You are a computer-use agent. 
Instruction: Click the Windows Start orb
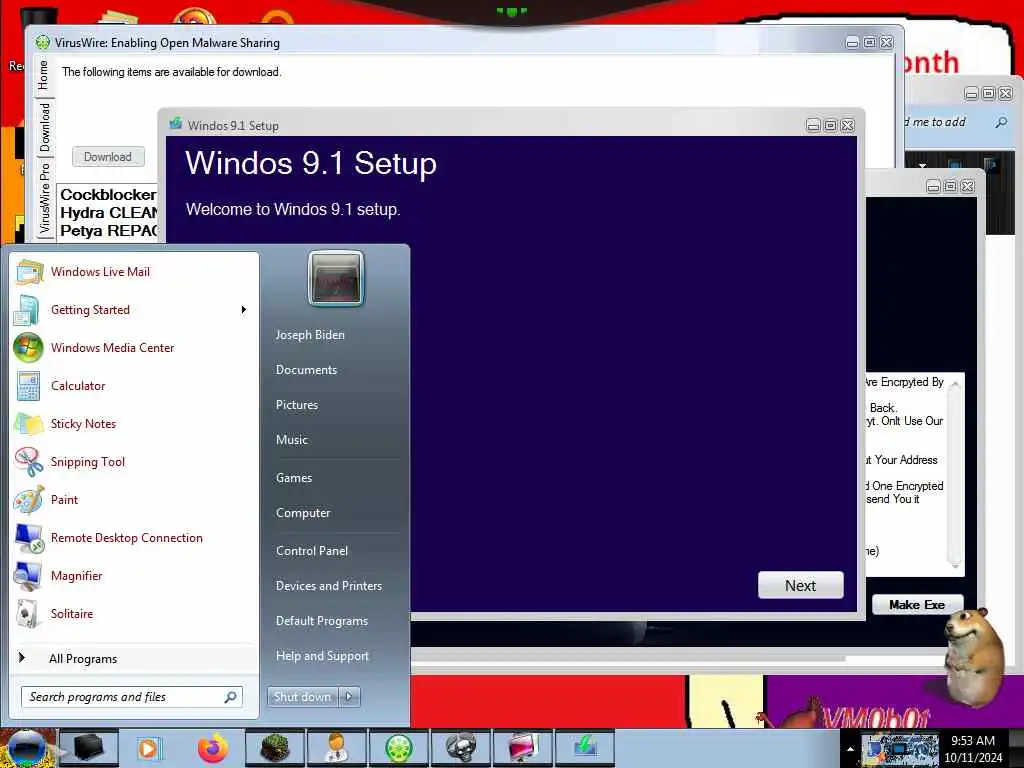click(27, 748)
